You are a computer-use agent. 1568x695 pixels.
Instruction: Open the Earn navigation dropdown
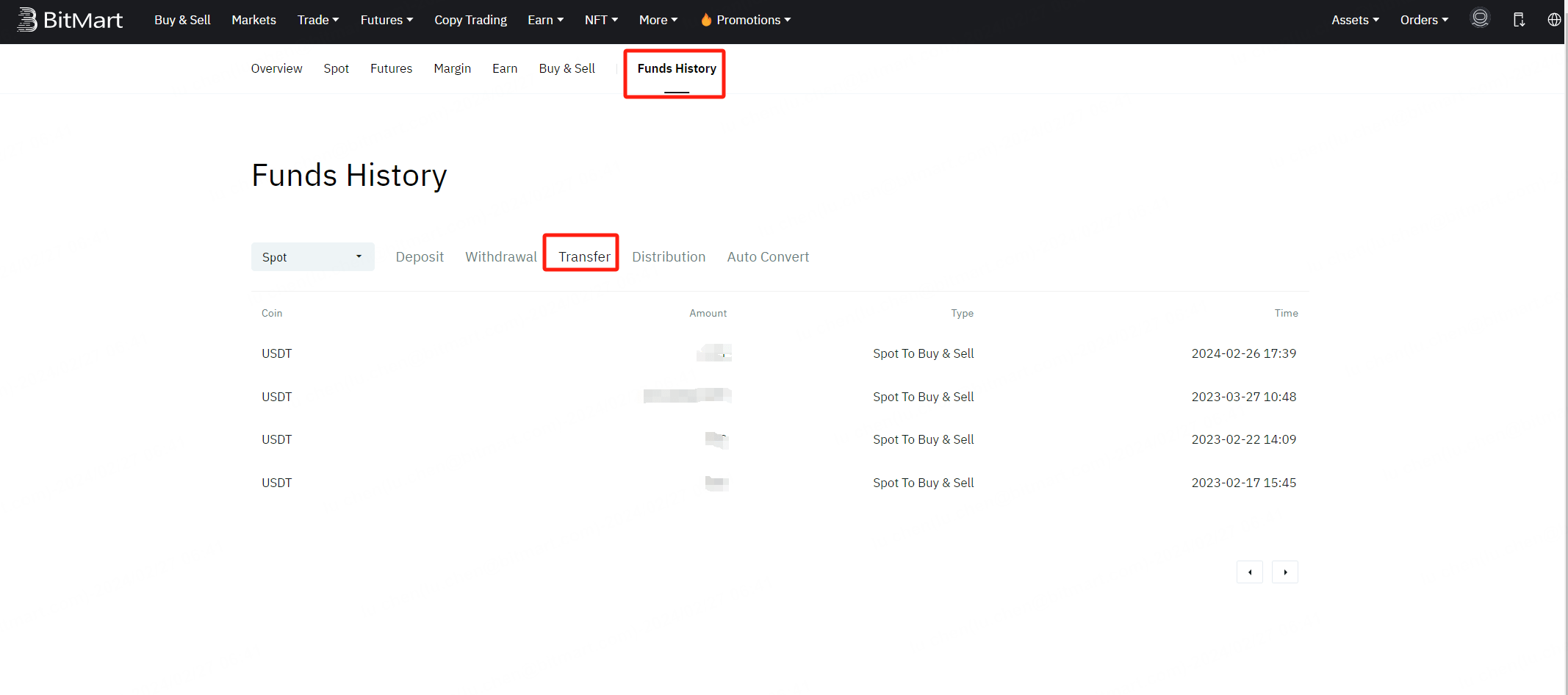[545, 20]
